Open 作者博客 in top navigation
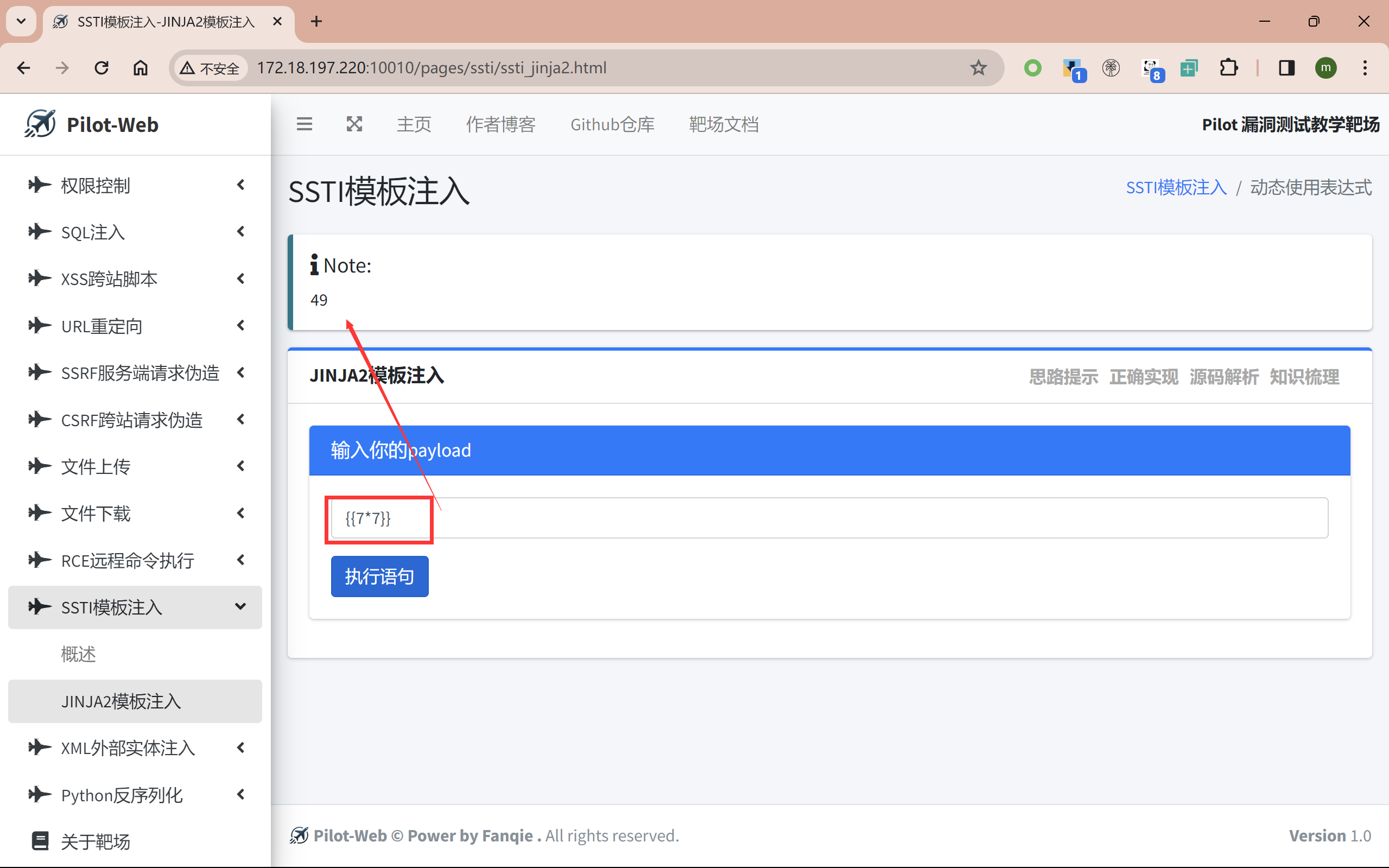 tap(500, 124)
